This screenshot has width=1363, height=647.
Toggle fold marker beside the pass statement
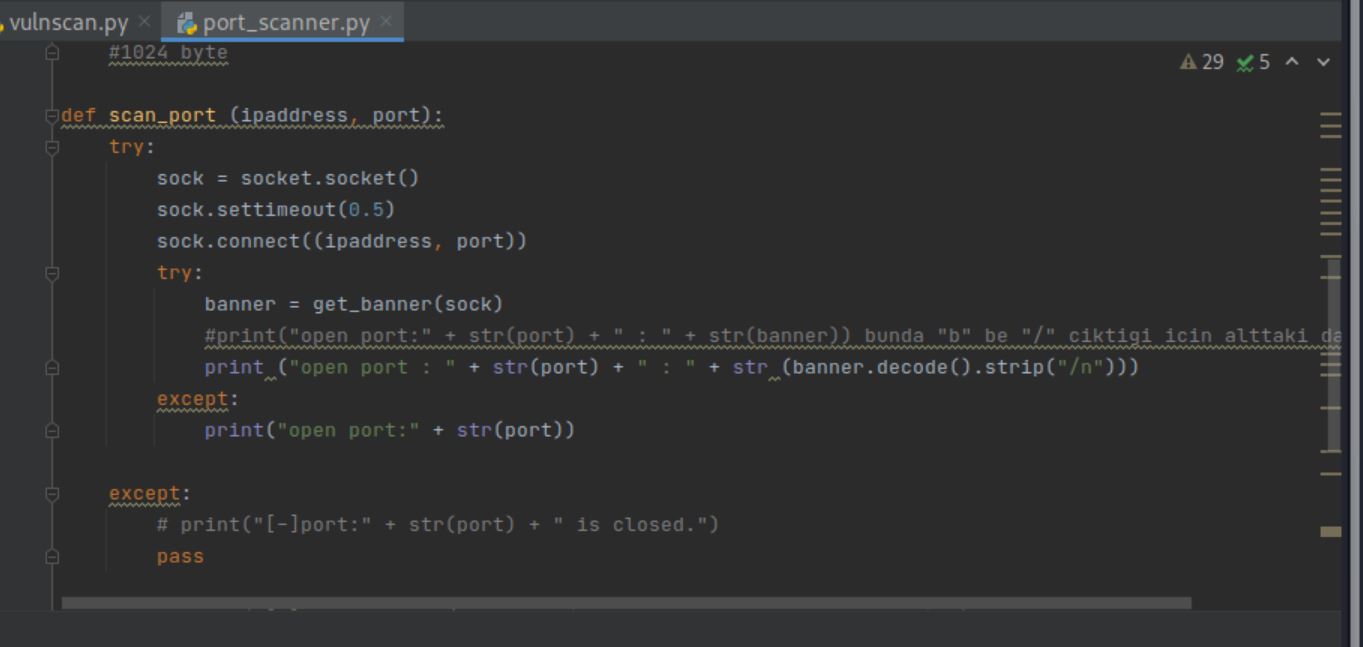pos(52,557)
